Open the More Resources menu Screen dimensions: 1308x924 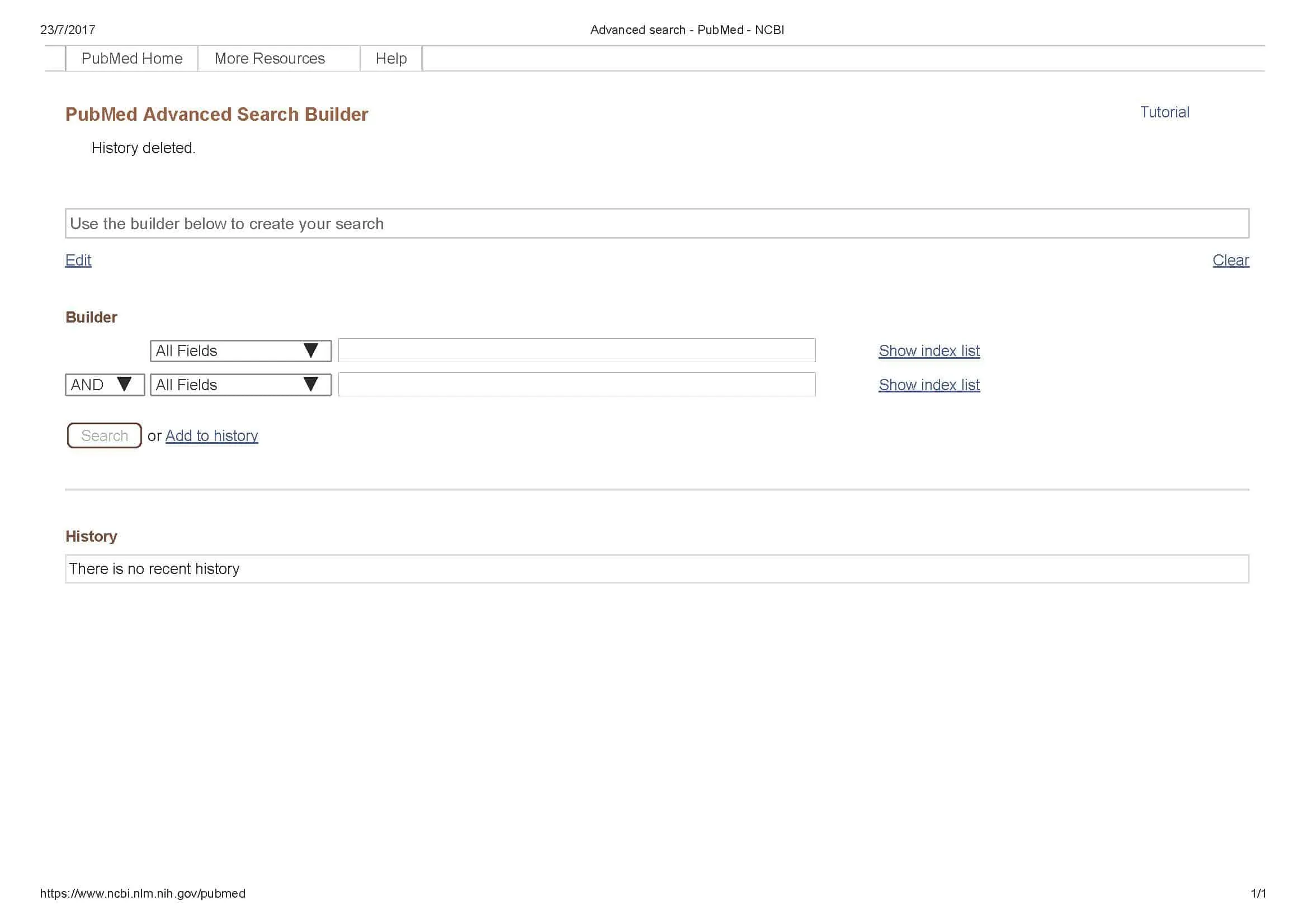tap(270, 59)
